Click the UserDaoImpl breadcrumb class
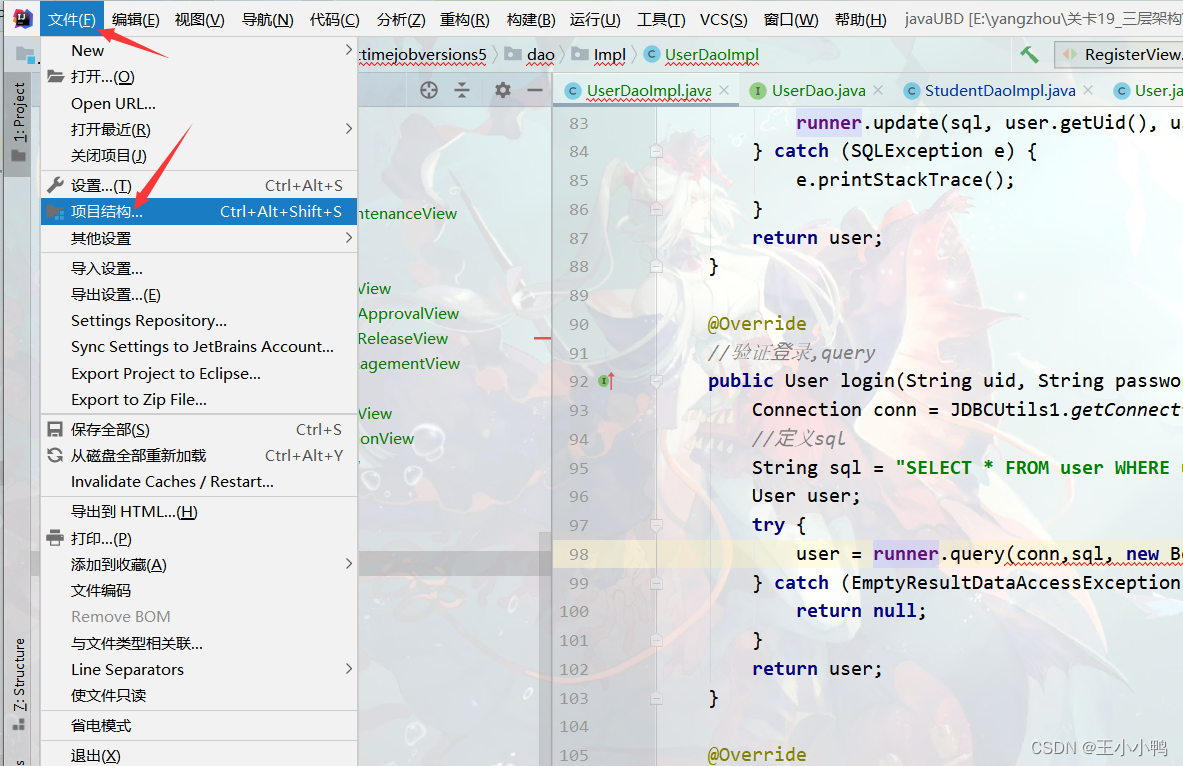1183x766 pixels. click(702, 54)
